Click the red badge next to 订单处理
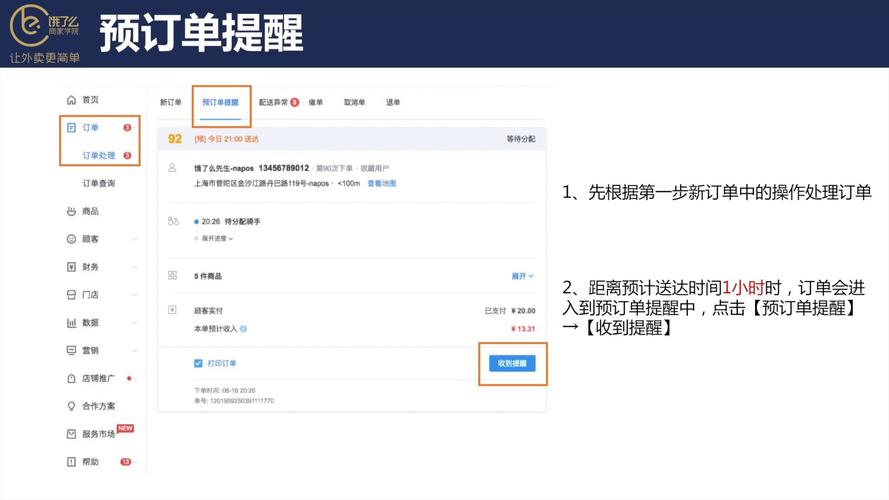This screenshot has width=889, height=500. click(127, 155)
